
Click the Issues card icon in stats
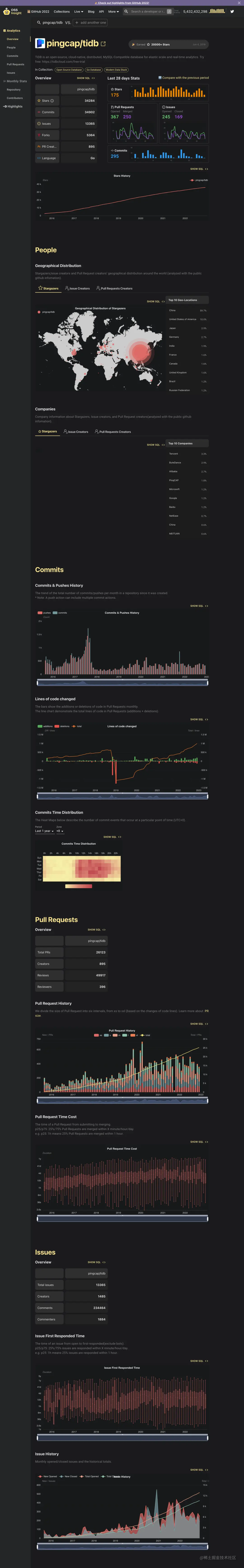(164, 107)
